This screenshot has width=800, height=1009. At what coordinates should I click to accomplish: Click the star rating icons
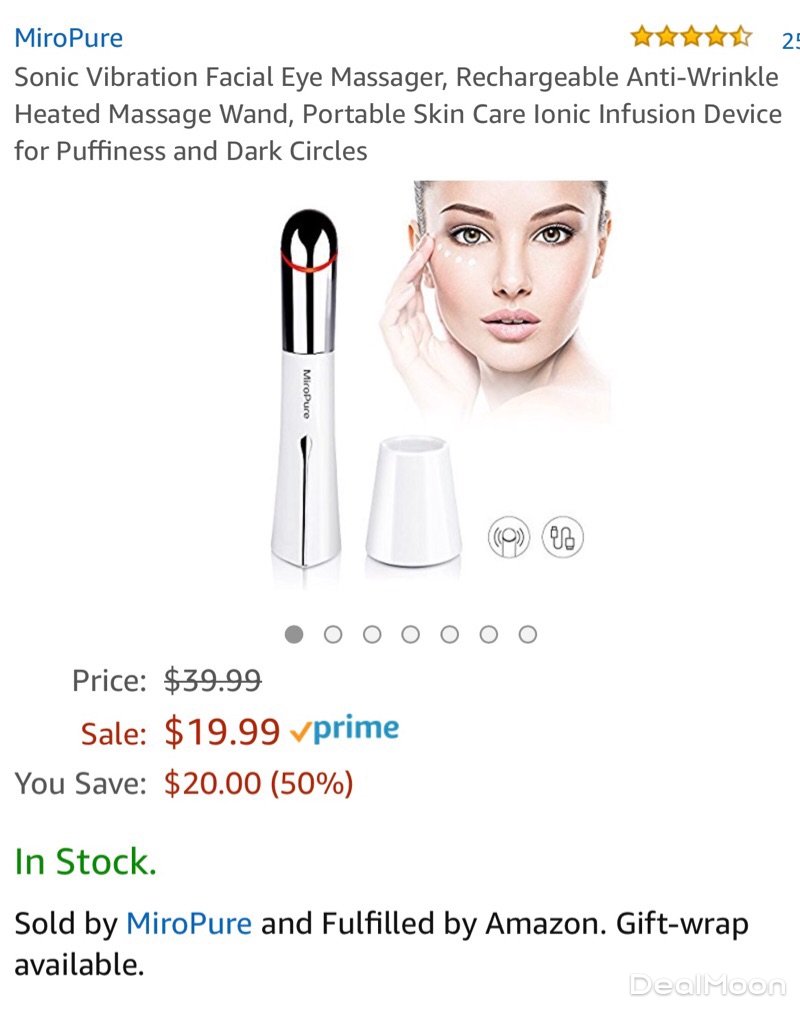691,37
